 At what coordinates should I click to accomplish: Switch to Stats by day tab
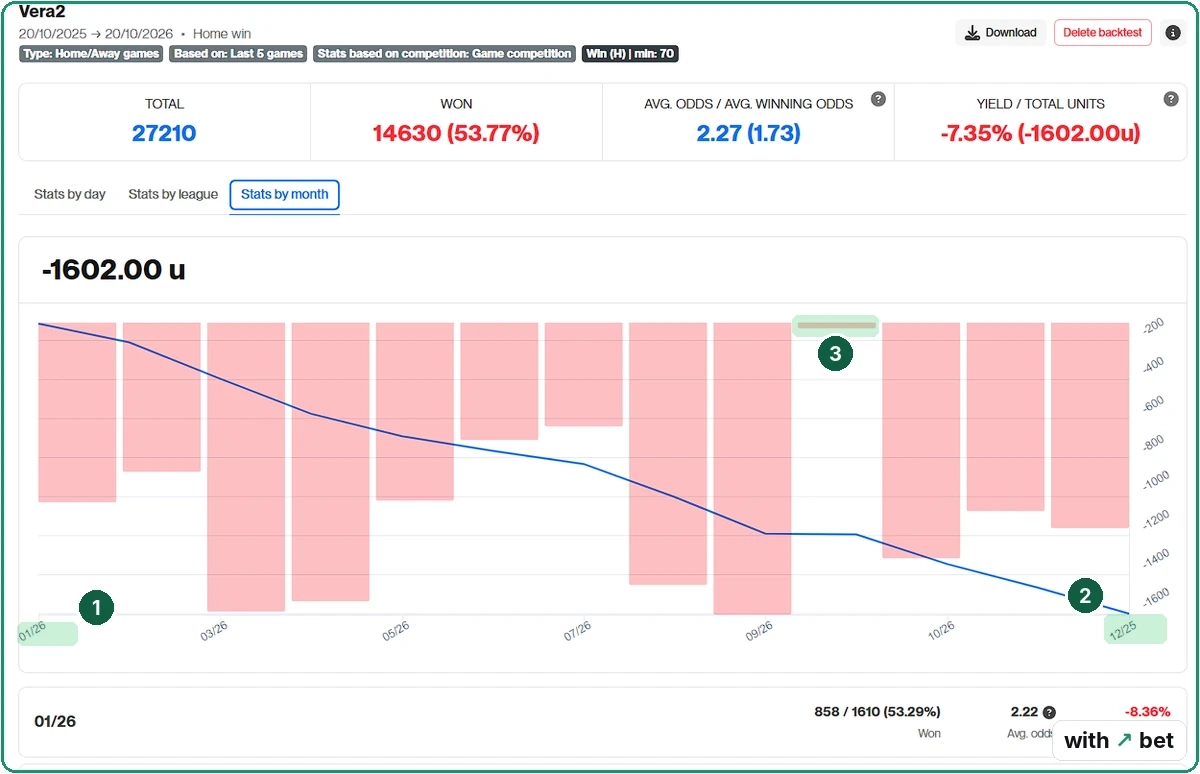pyautogui.click(x=70, y=194)
